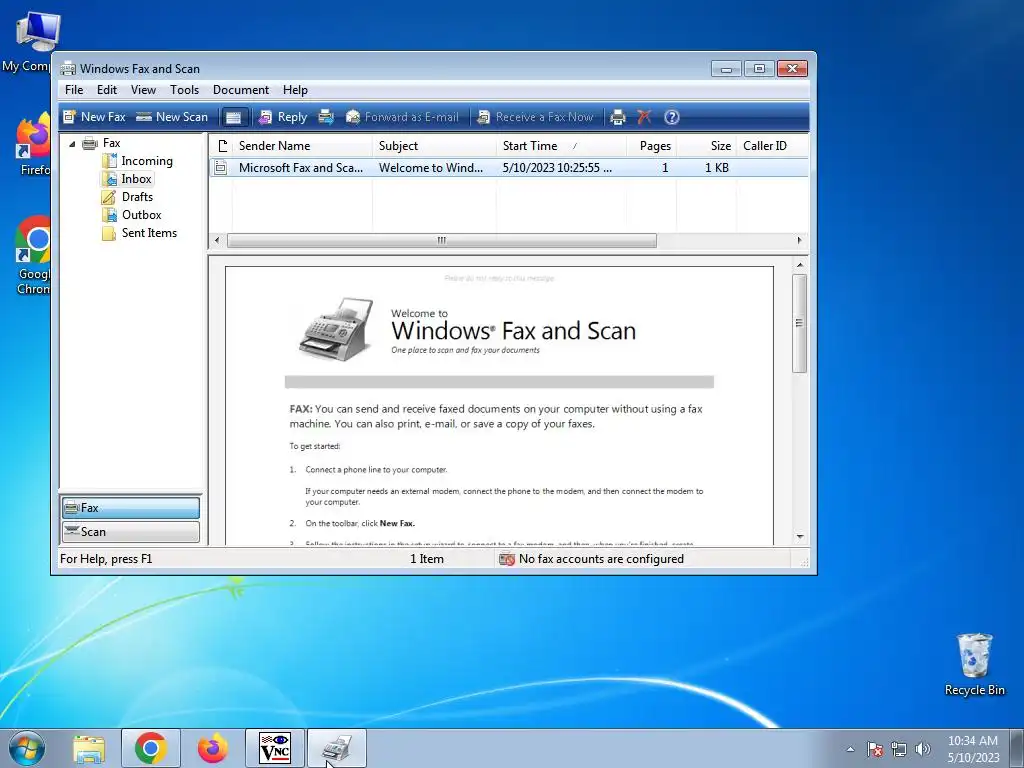The width and height of the screenshot is (1024, 768).
Task: Start a New Scan from toolbar
Action: (x=172, y=117)
